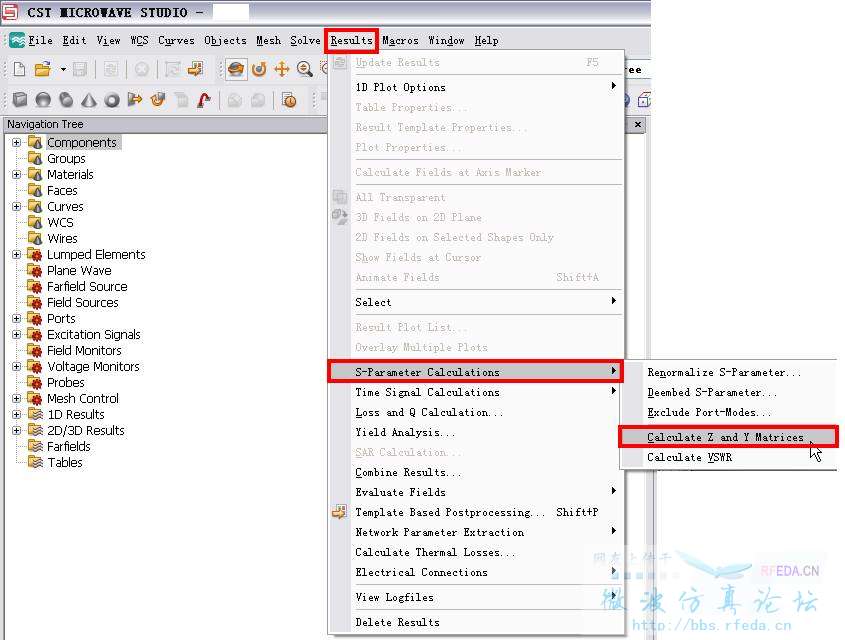Viewport: 845px width, 640px height.
Task: Open the Solve menu
Action: pyautogui.click(x=306, y=40)
